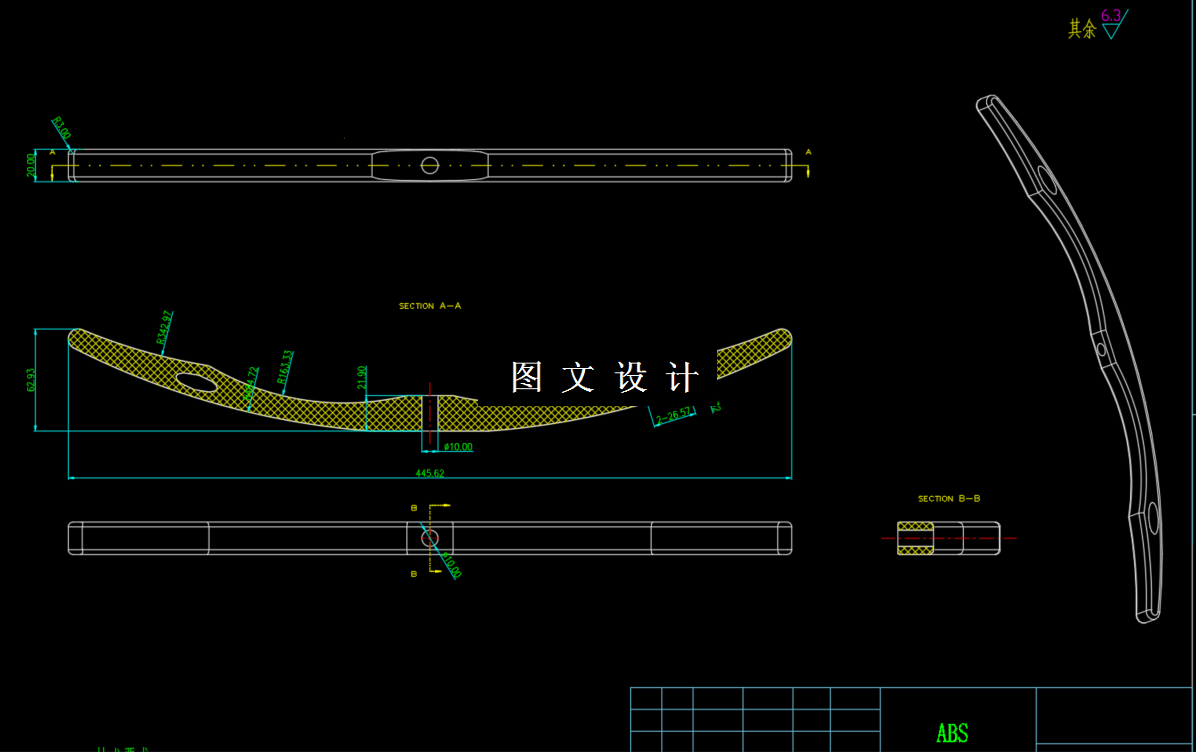Viewport: 1196px width, 752px height.
Task: Select the ø10.00 hole dimension in section A-A
Action: (x=458, y=447)
